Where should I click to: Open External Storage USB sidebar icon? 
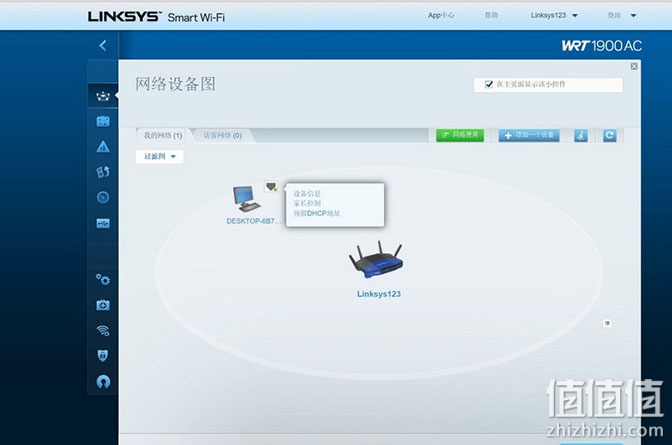[103, 223]
